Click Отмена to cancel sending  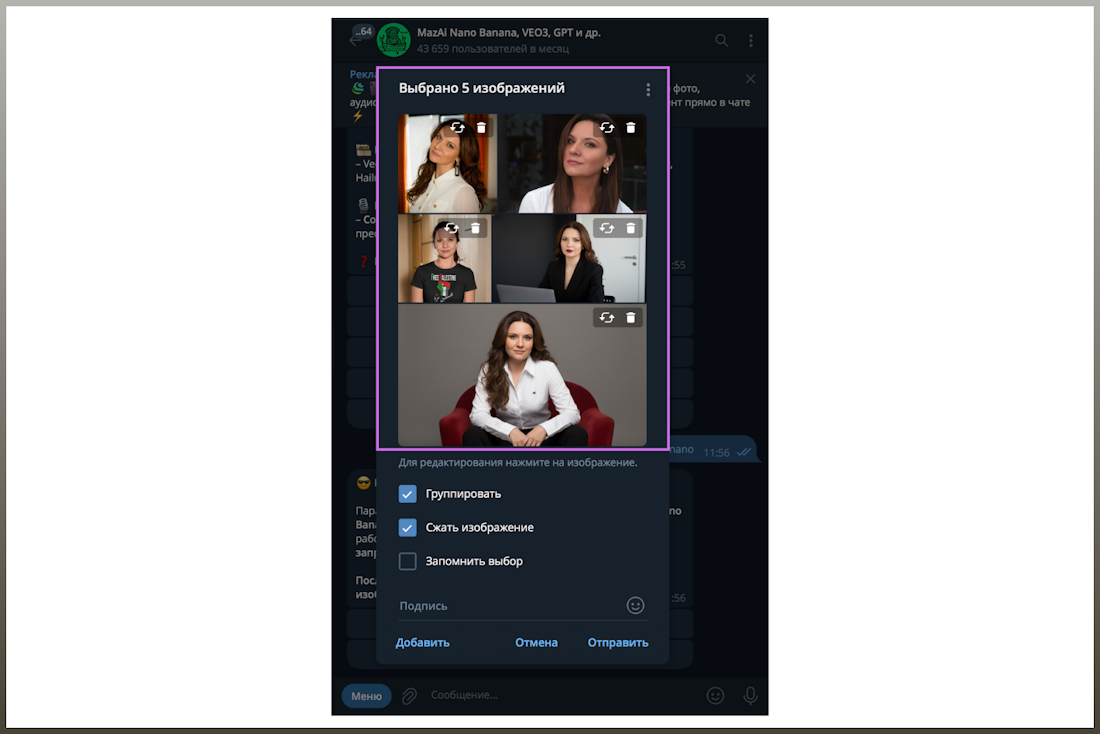coord(536,643)
